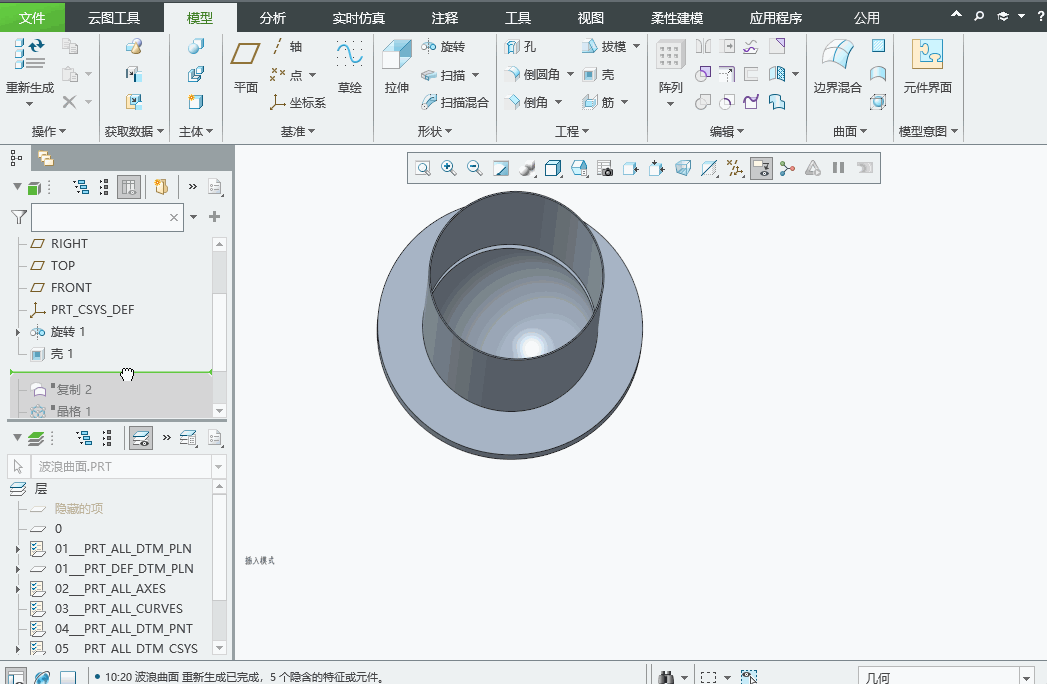The height and width of the screenshot is (684, 1047).
Task: Click the Zoom In magnifier icon
Action: click(x=449, y=168)
